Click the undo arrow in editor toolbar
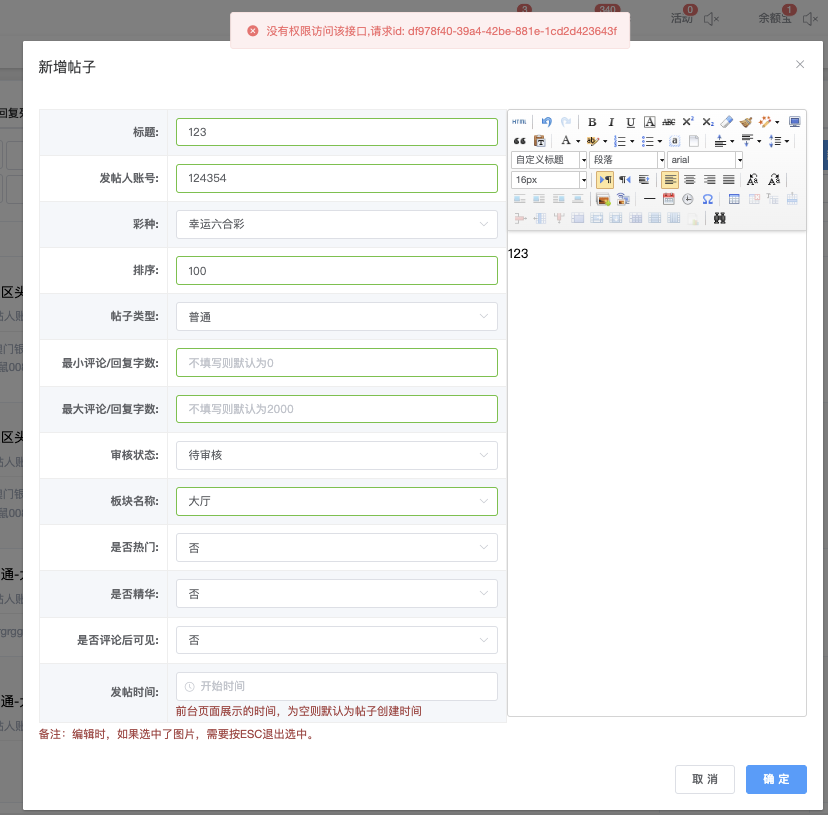 (546, 122)
